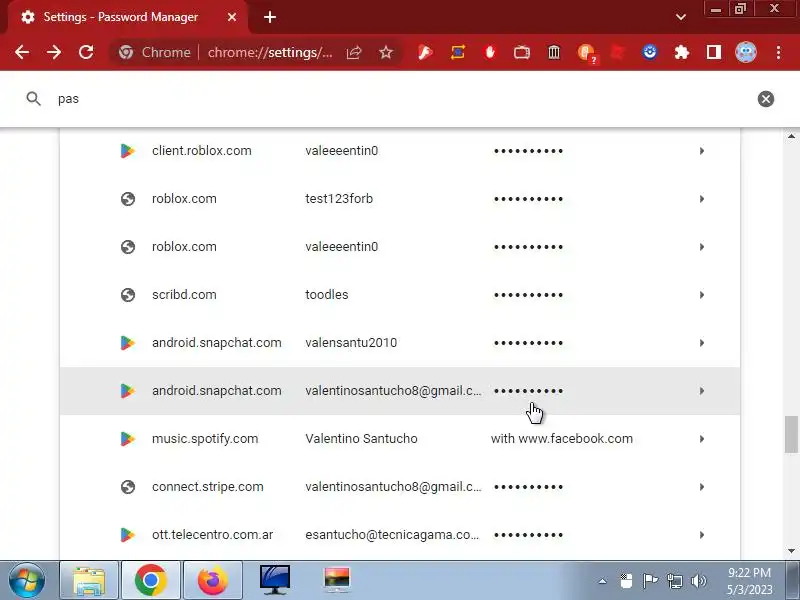Open the Extensions puzzle piece menu
Screen dimensions: 800x600
click(682, 52)
